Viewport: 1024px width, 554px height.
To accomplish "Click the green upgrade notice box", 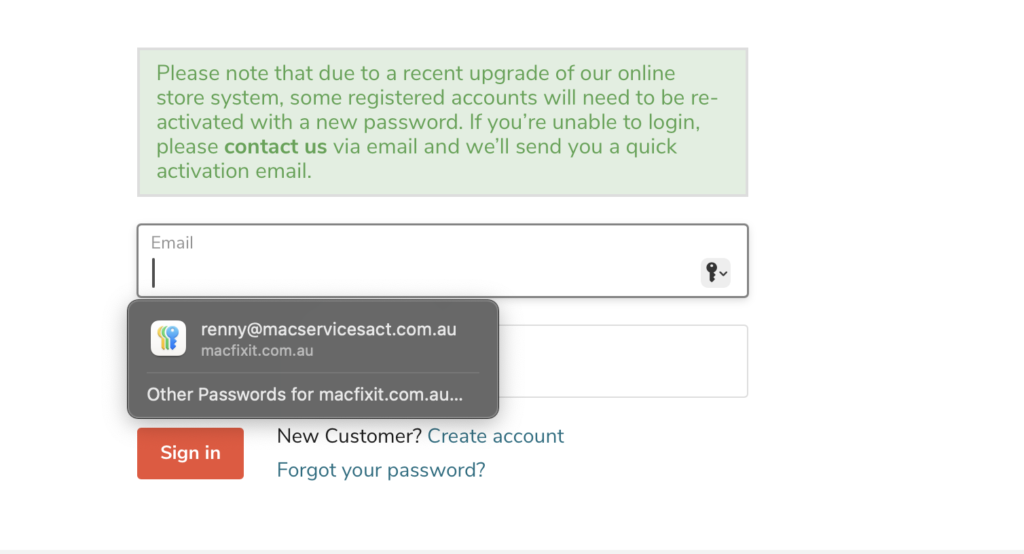I will [x=442, y=122].
